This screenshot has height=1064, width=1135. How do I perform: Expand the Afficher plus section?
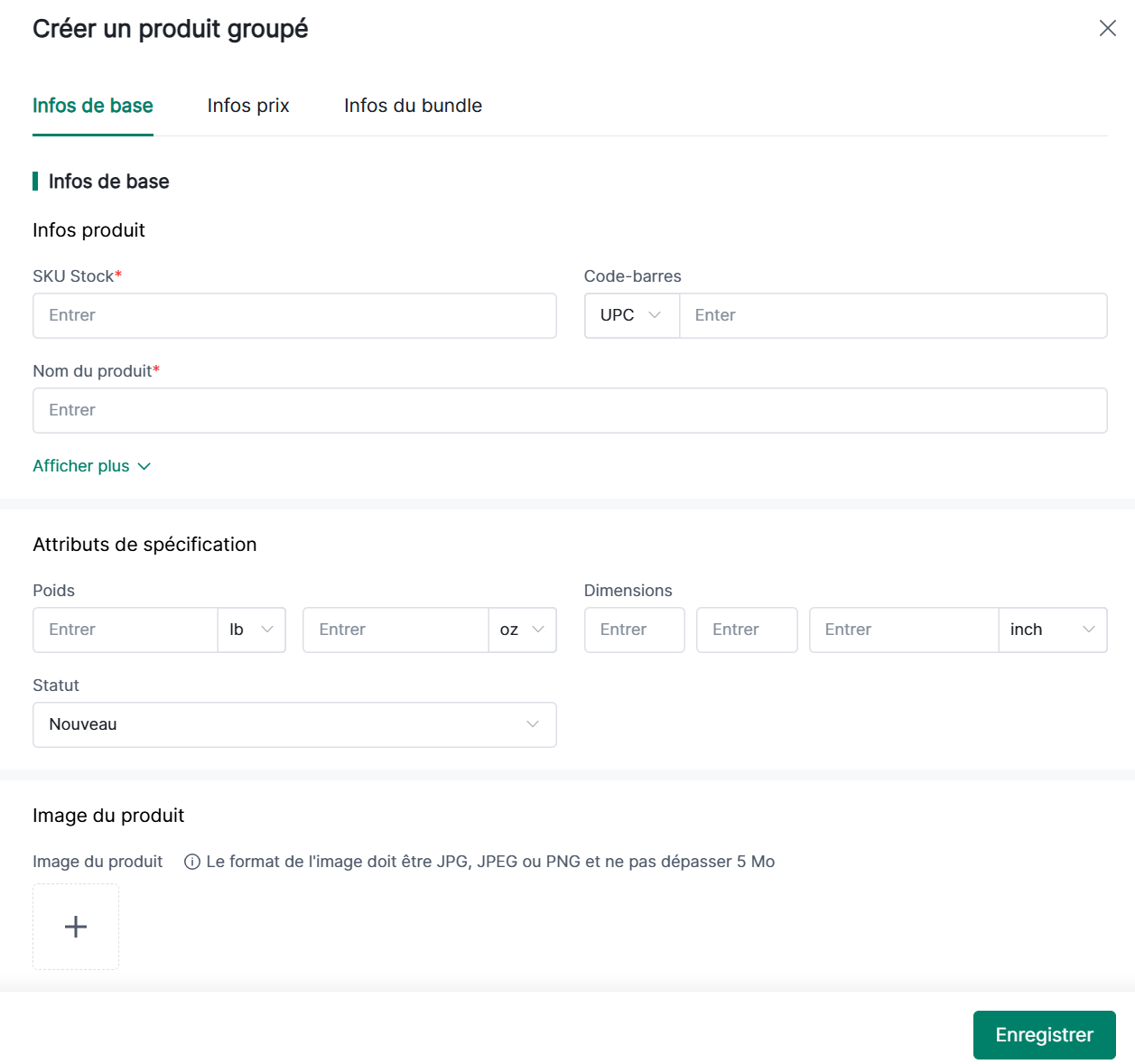pos(91,466)
